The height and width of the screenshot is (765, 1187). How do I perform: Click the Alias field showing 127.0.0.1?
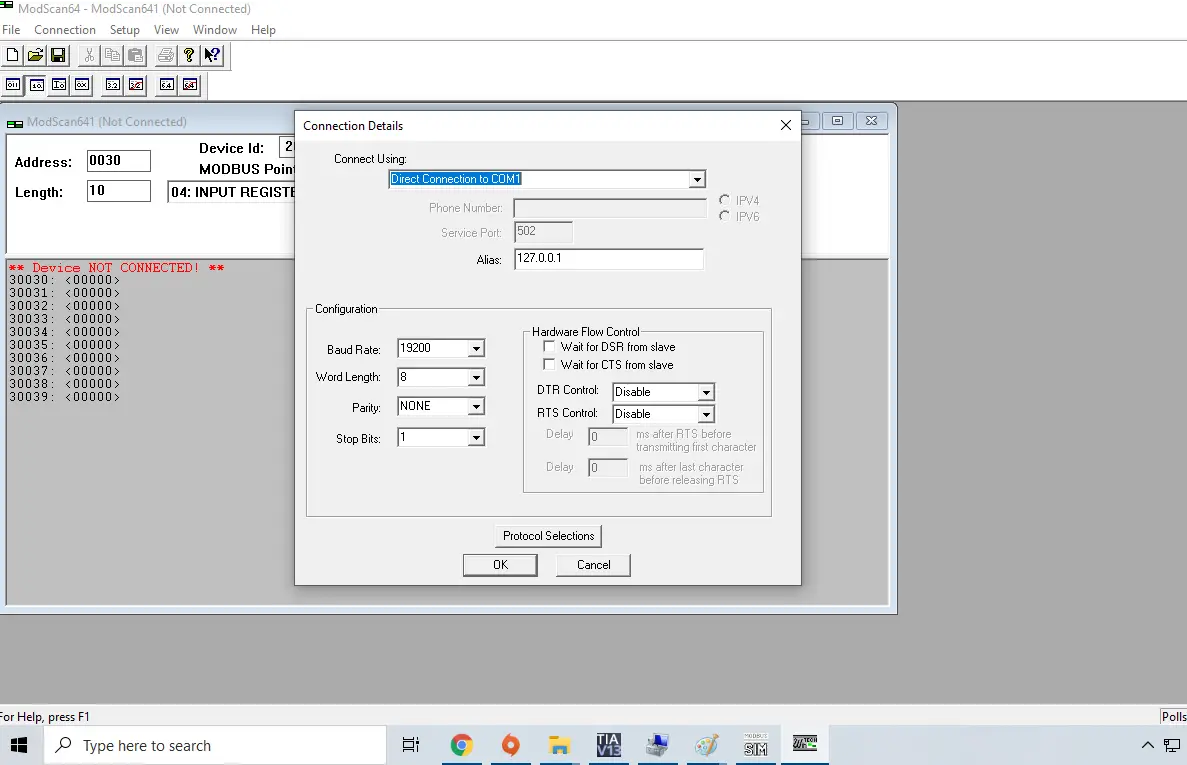609,259
